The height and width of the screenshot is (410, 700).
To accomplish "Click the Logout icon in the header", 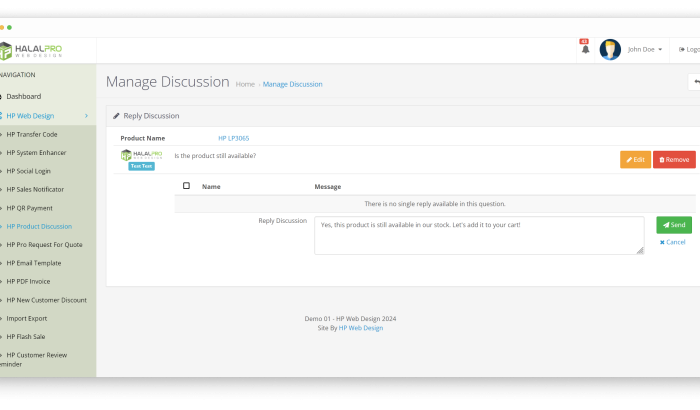I will point(682,49).
